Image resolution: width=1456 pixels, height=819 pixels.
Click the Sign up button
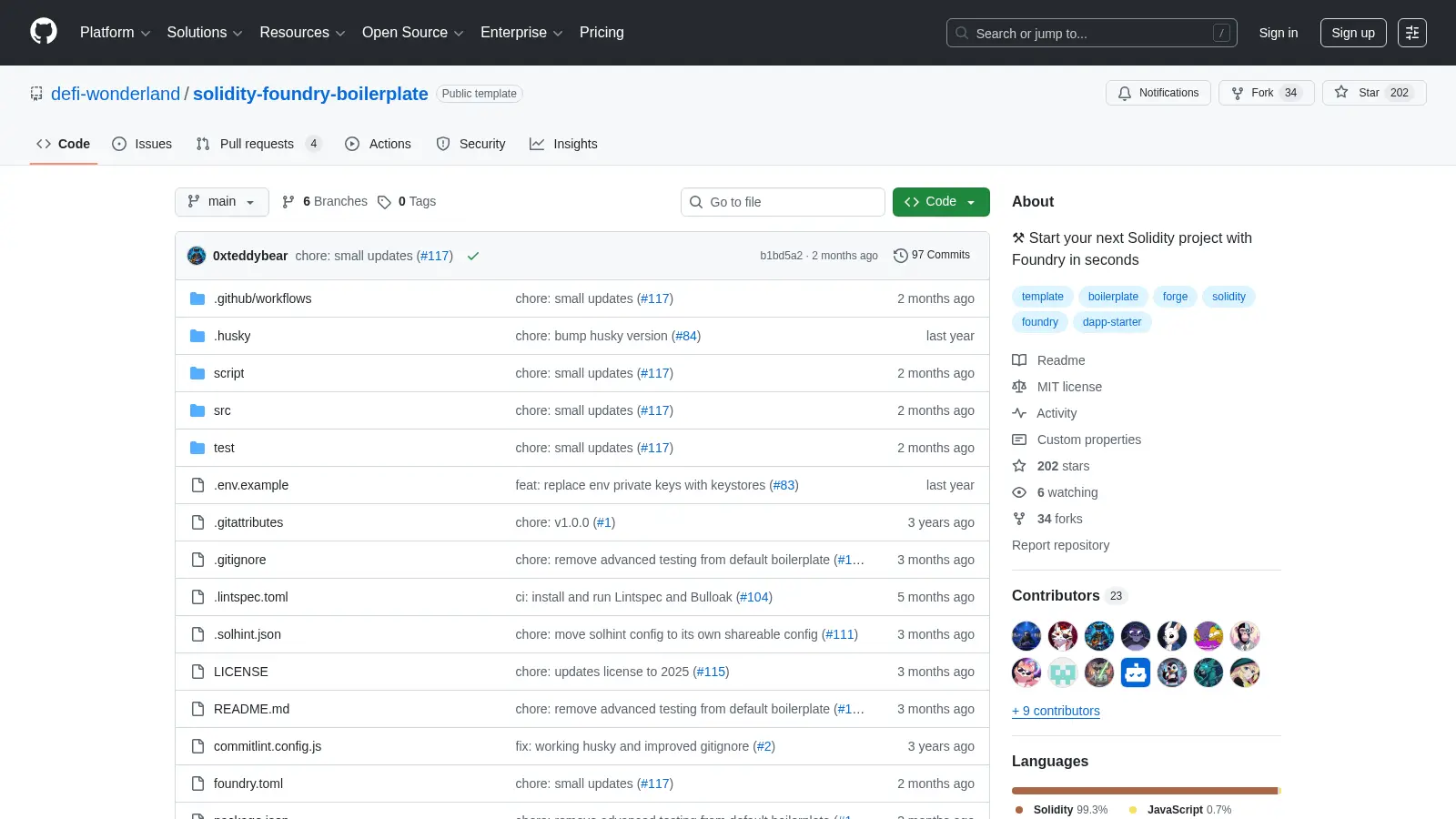point(1353,33)
